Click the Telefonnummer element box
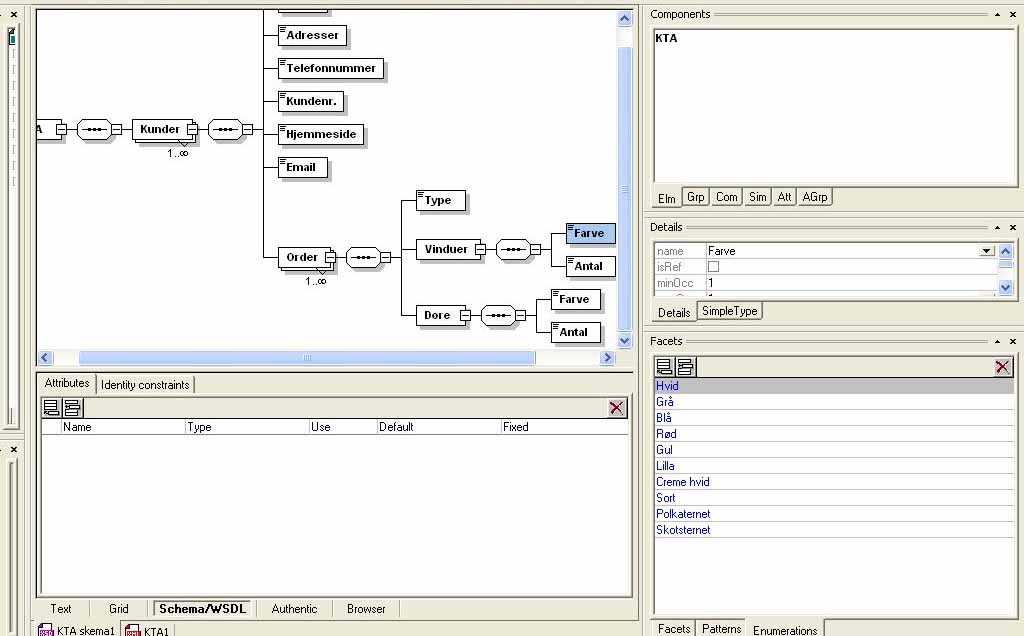This screenshot has width=1024, height=636. coord(331,69)
